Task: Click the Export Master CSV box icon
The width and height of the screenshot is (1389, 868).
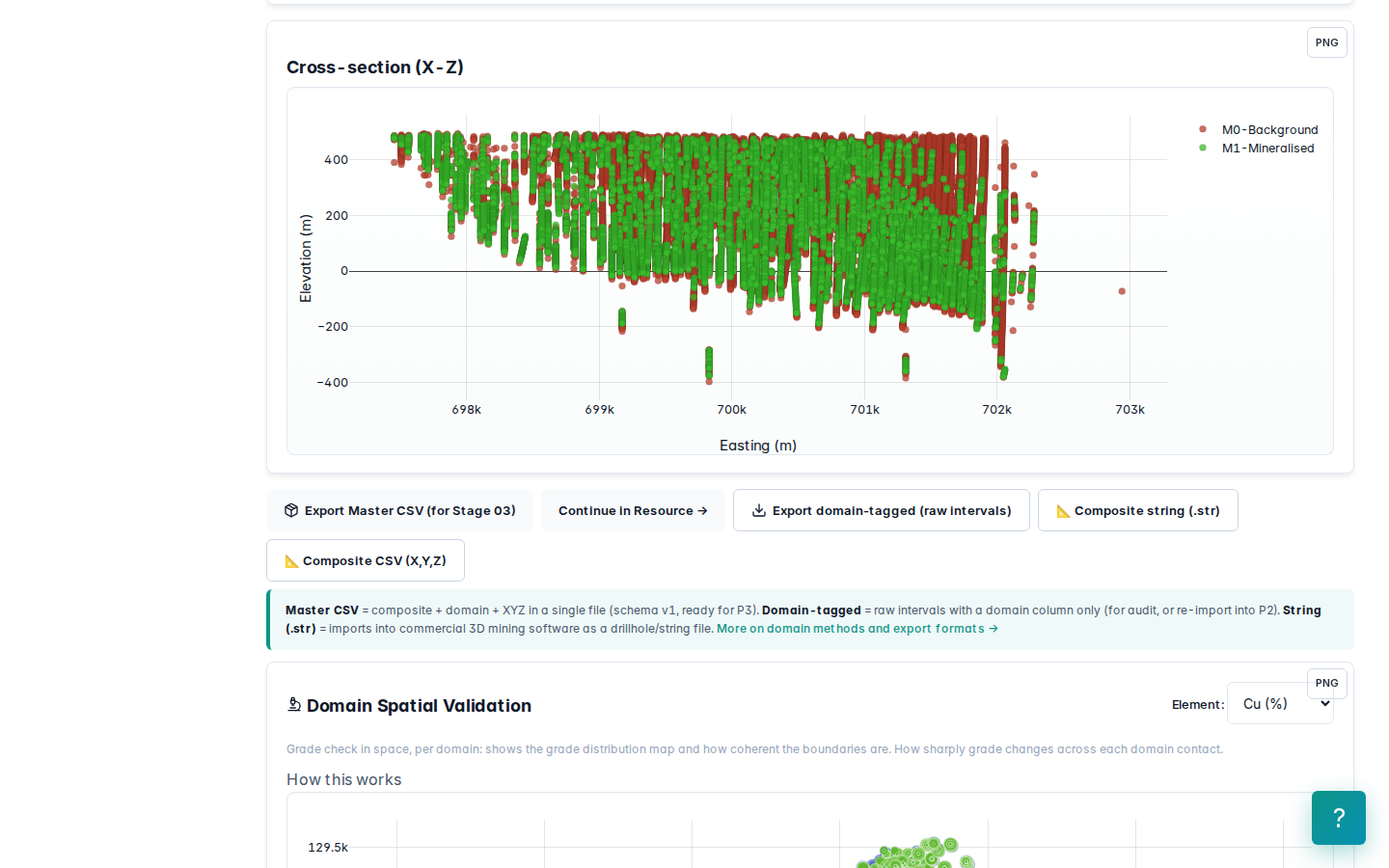Action: (x=291, y=510)
